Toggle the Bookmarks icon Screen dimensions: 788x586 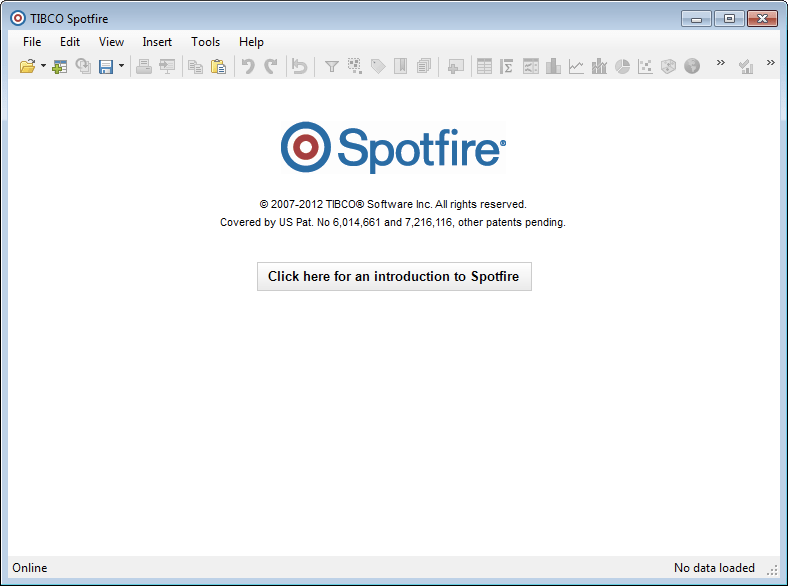point(401,66)
